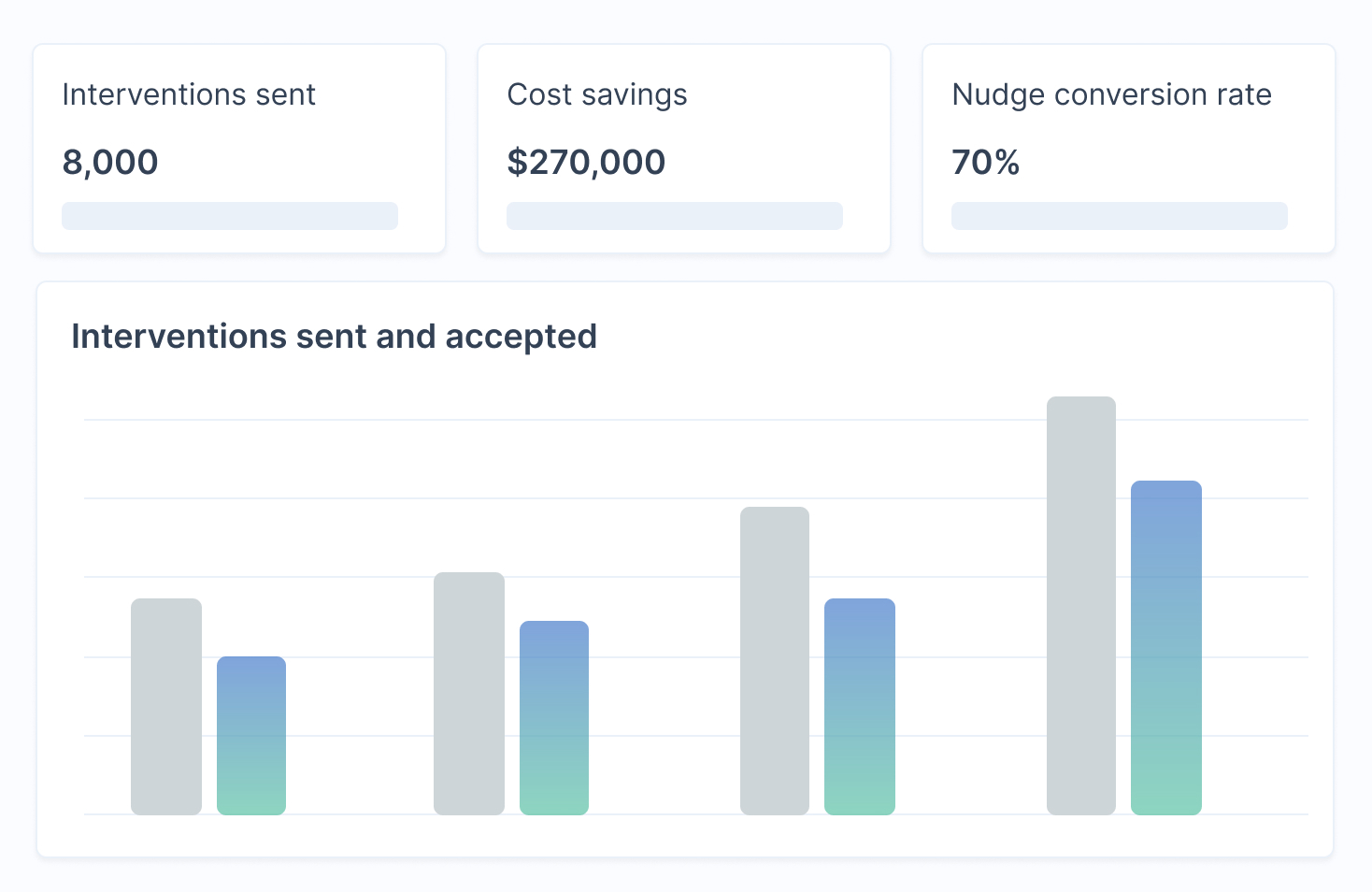Screen dimensions: 1372x892
Task: Click the $270,000 savings value
Action: [586, 162]
